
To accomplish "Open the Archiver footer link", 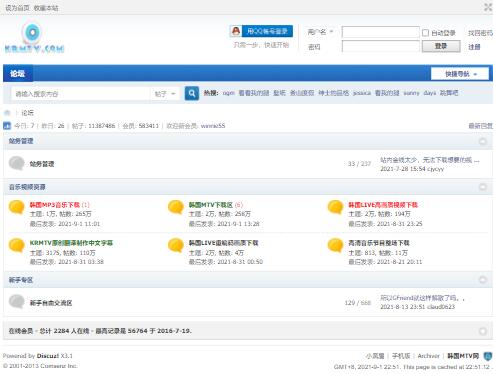I will [x=428, y=356].
